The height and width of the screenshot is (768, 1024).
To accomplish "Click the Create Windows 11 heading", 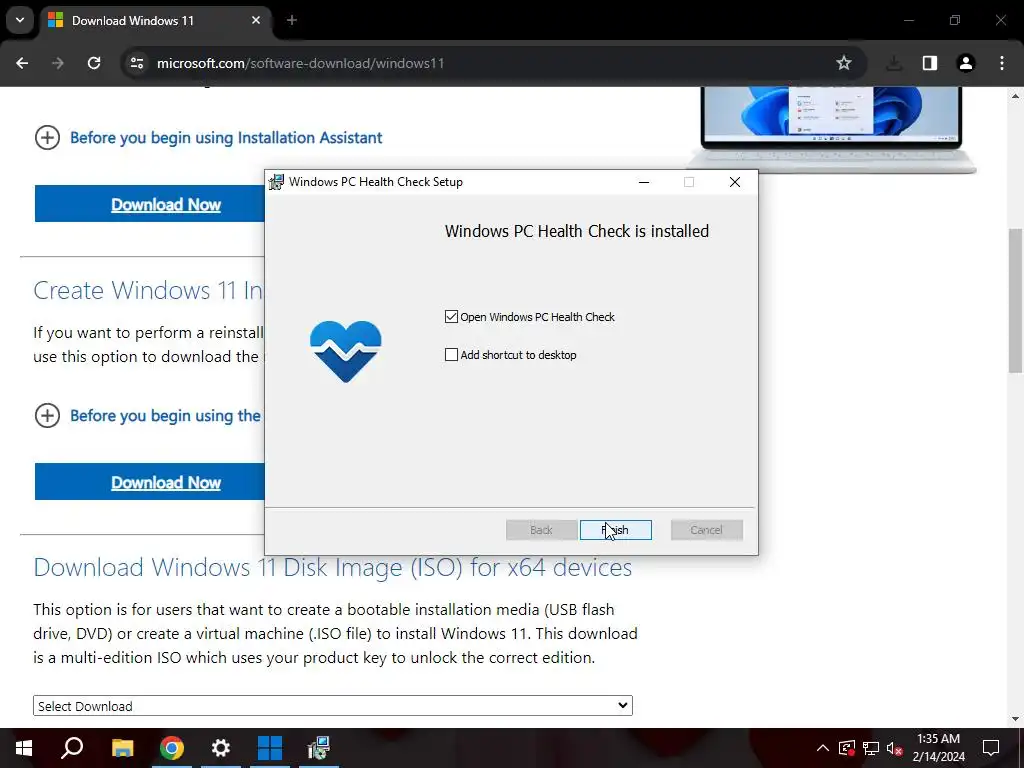I will click(x=148, y=290).
